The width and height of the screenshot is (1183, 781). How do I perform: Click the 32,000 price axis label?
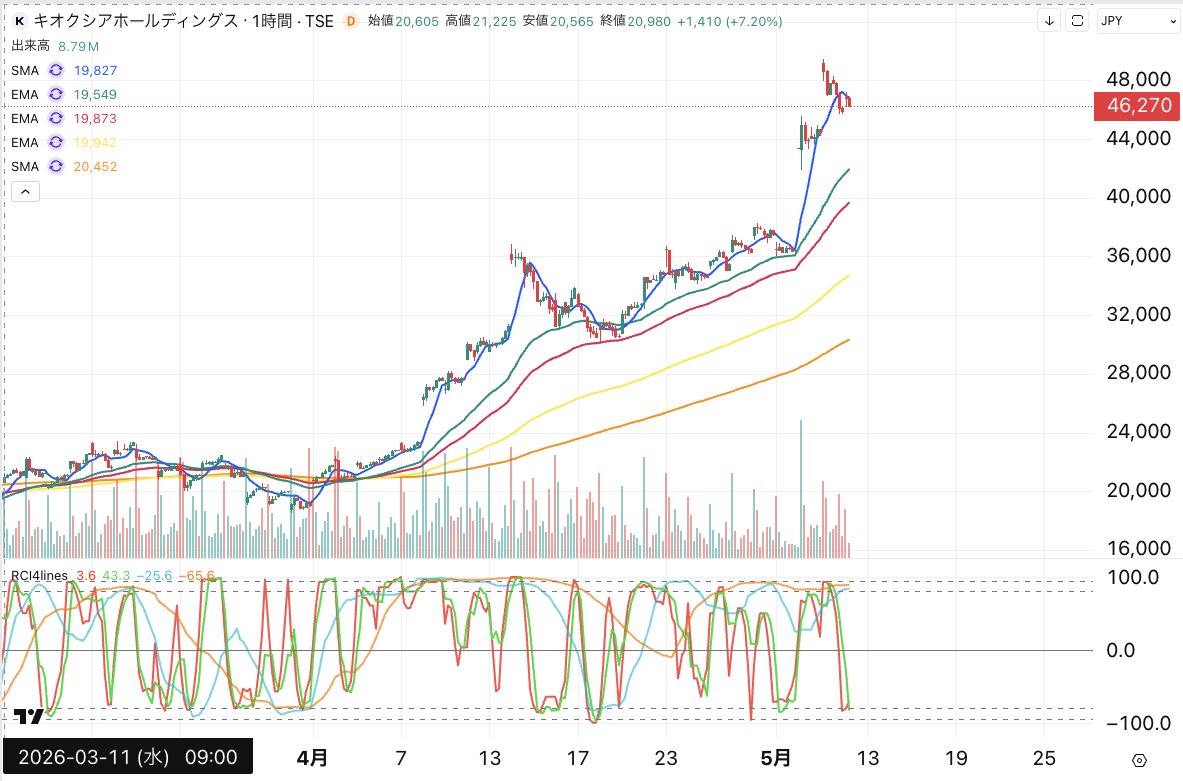point(1138,314)
